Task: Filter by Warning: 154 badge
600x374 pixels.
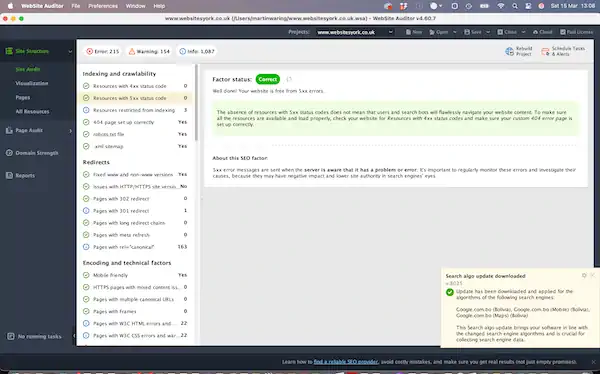Action: click(149, 51)
